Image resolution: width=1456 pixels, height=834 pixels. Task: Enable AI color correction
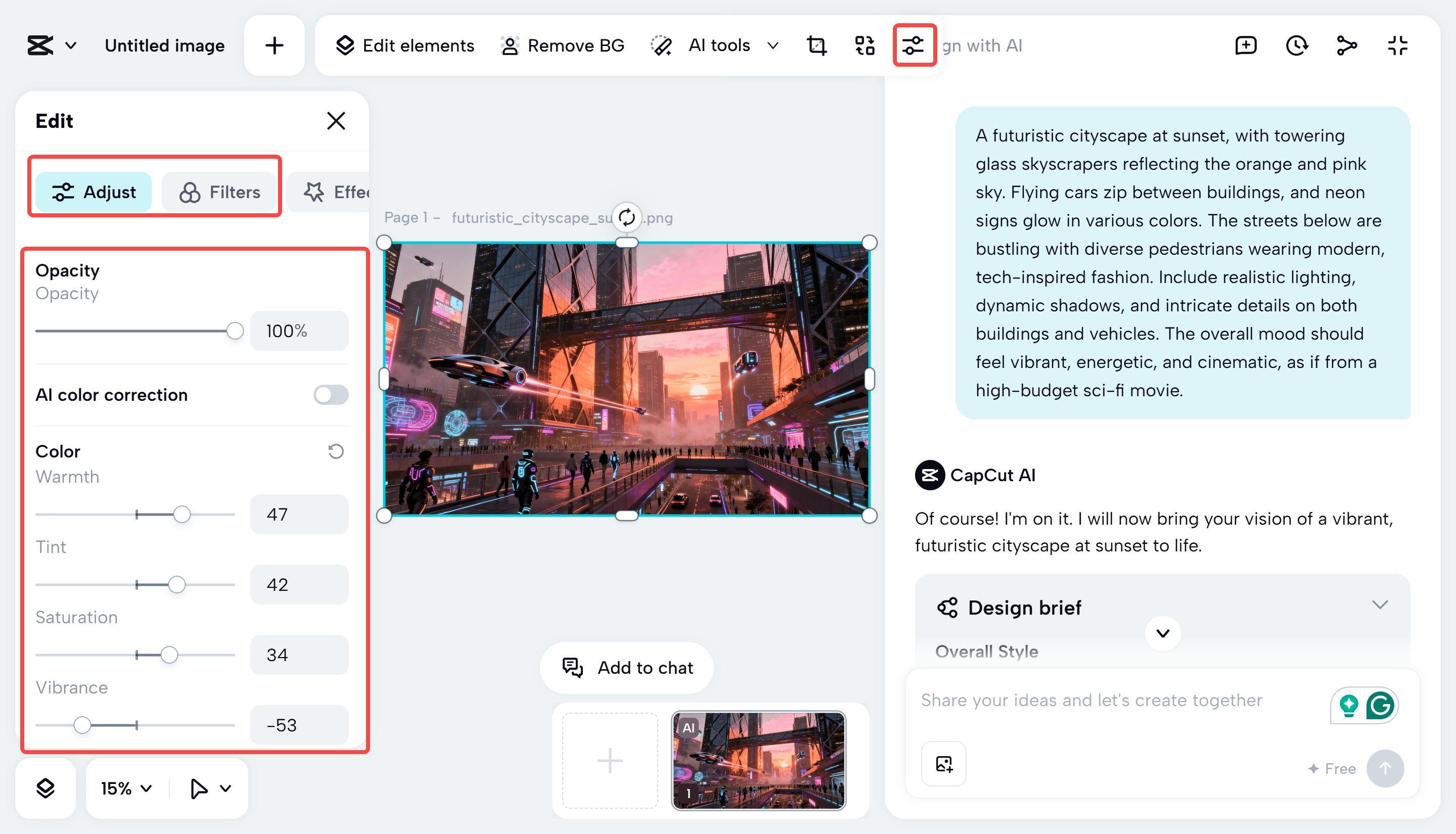pyautogui.click(x=331, y=395)
